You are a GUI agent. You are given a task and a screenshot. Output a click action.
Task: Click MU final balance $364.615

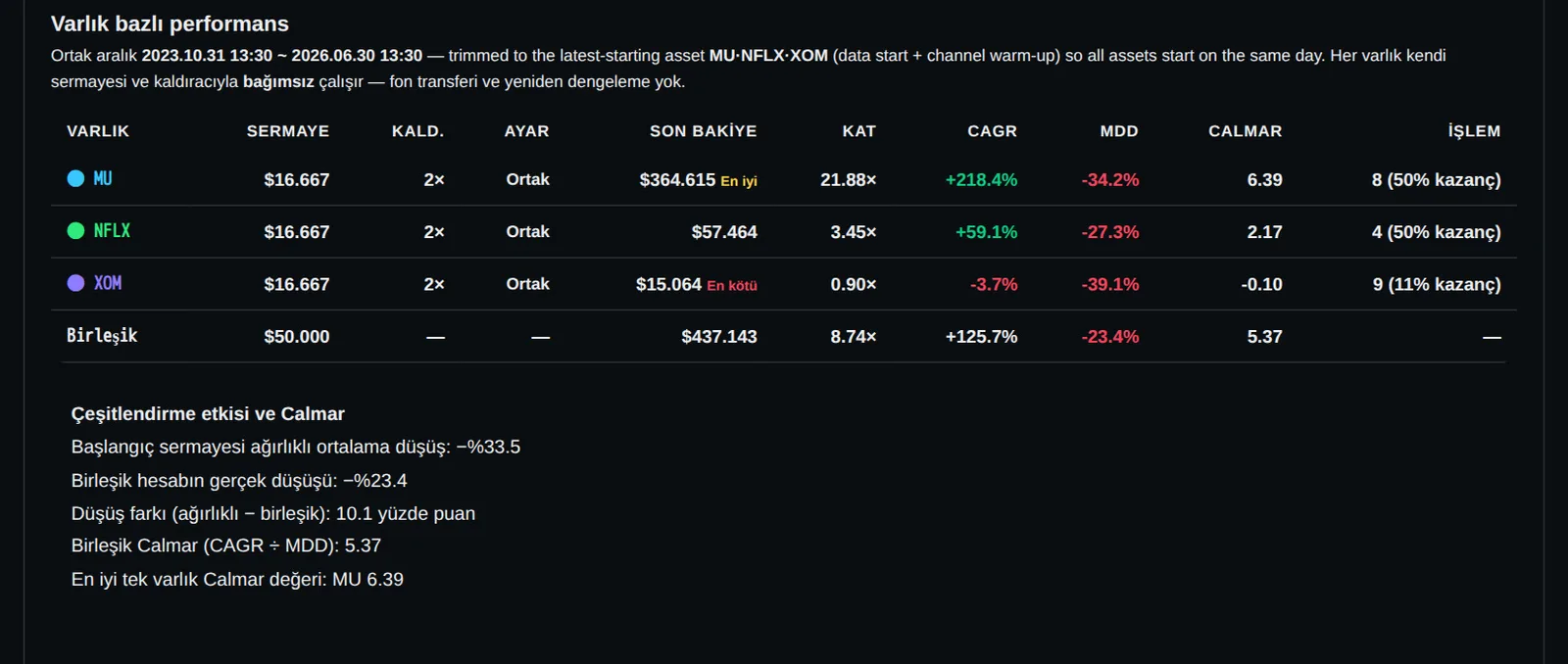coord(677,179)
